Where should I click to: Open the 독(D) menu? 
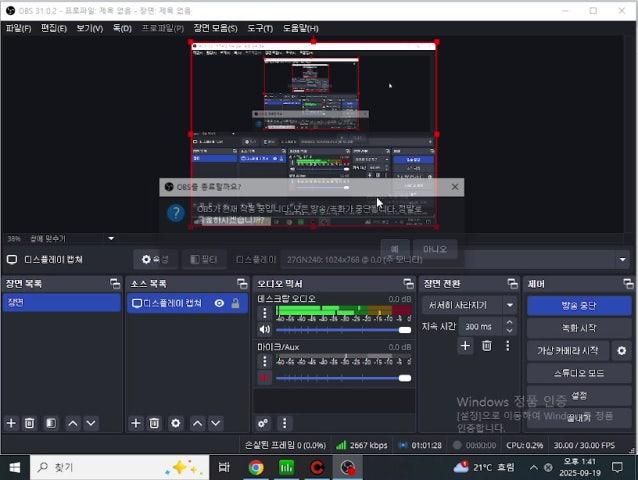tap(122, 28)
